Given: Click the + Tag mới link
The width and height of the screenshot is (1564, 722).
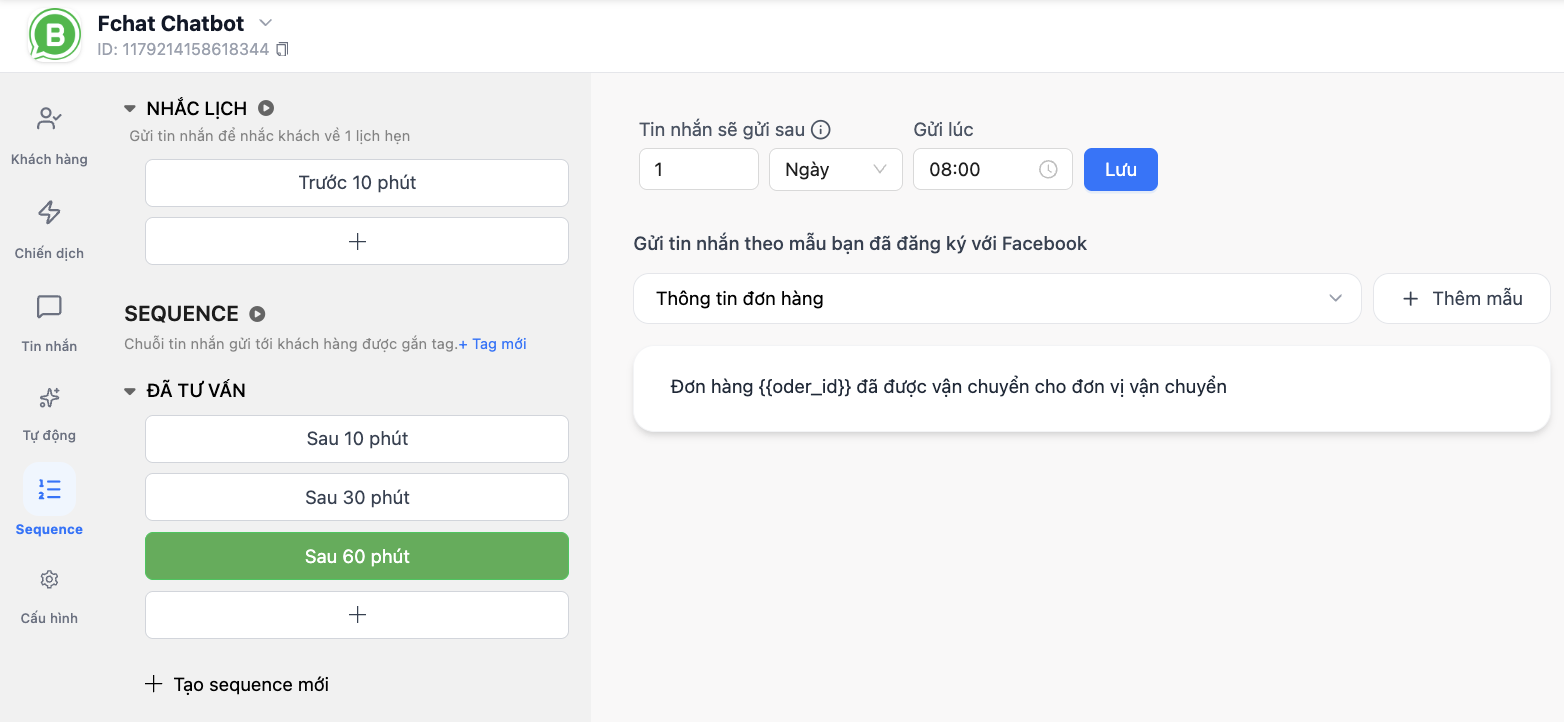Looking at the screenshot, I should 492,344.
